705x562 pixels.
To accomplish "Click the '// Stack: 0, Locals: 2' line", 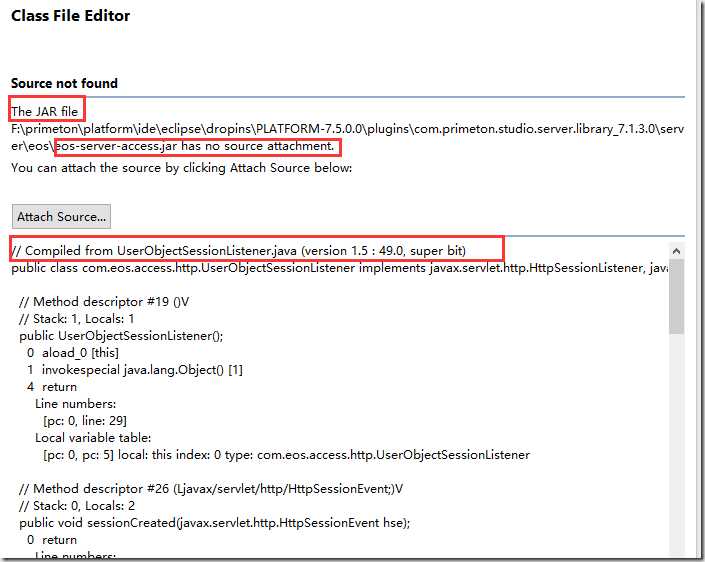I will pos(77,506).
